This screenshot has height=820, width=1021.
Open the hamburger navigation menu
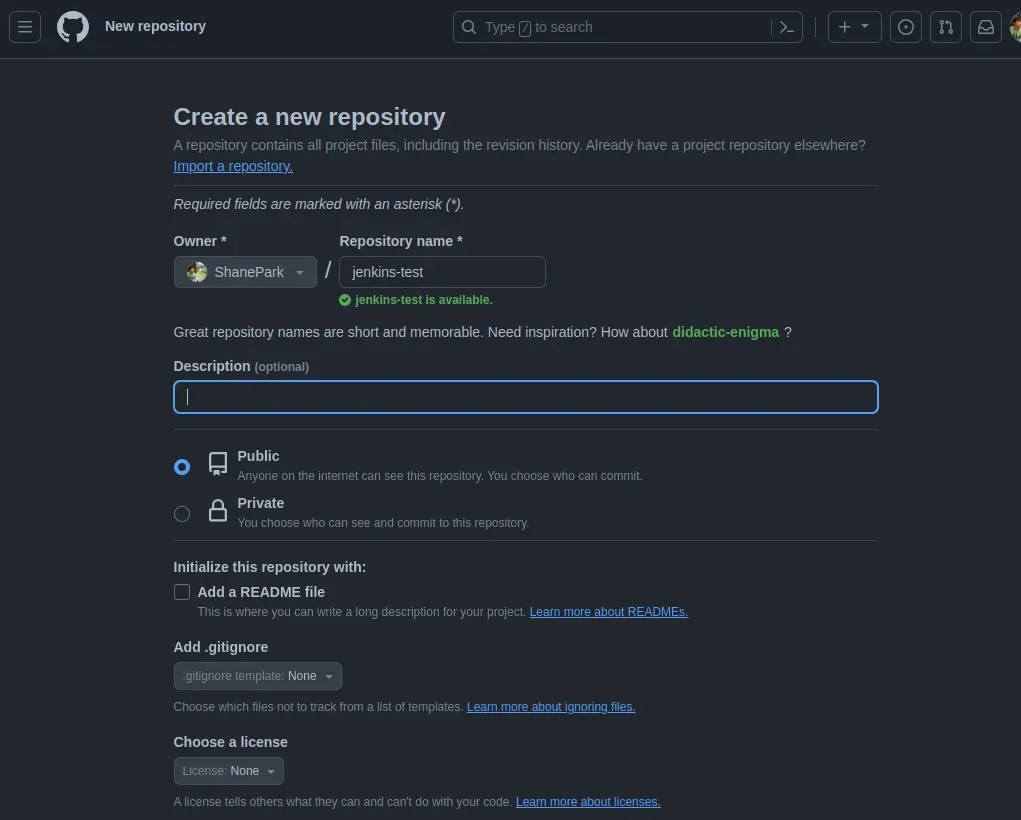[25, 27]
